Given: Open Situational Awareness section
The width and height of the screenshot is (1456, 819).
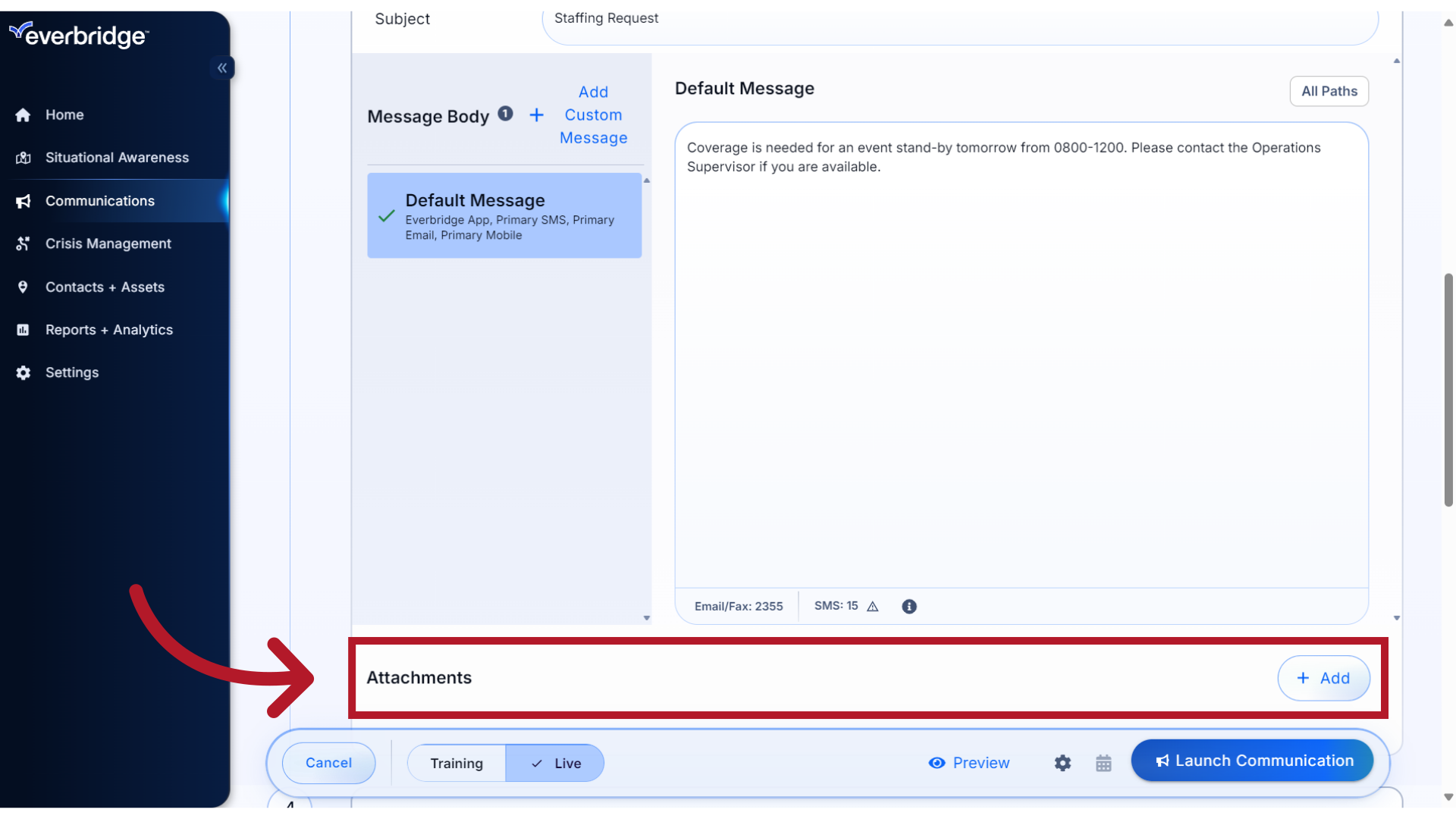Looking at the screenshot, I should (117, 157).
